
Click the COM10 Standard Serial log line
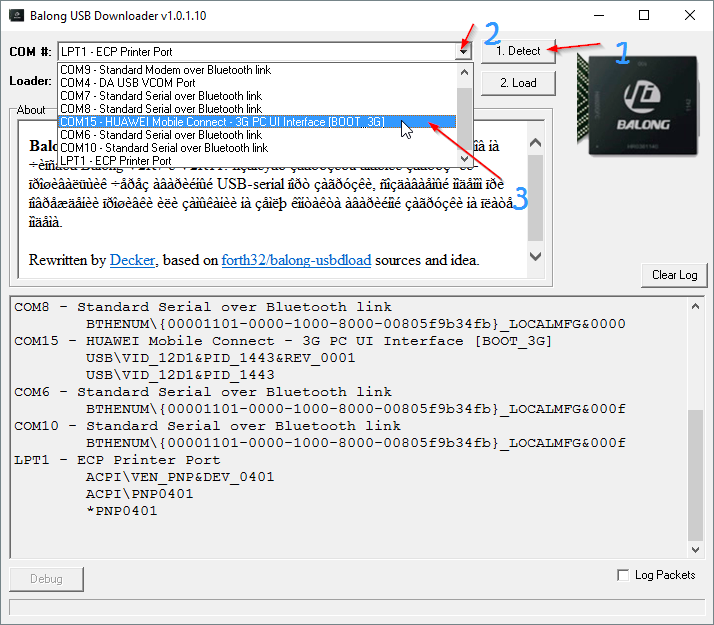pos(207,426)
